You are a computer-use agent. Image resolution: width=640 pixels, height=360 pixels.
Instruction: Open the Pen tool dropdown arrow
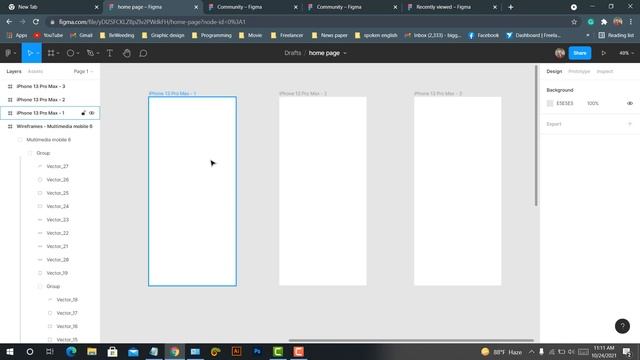98,53
